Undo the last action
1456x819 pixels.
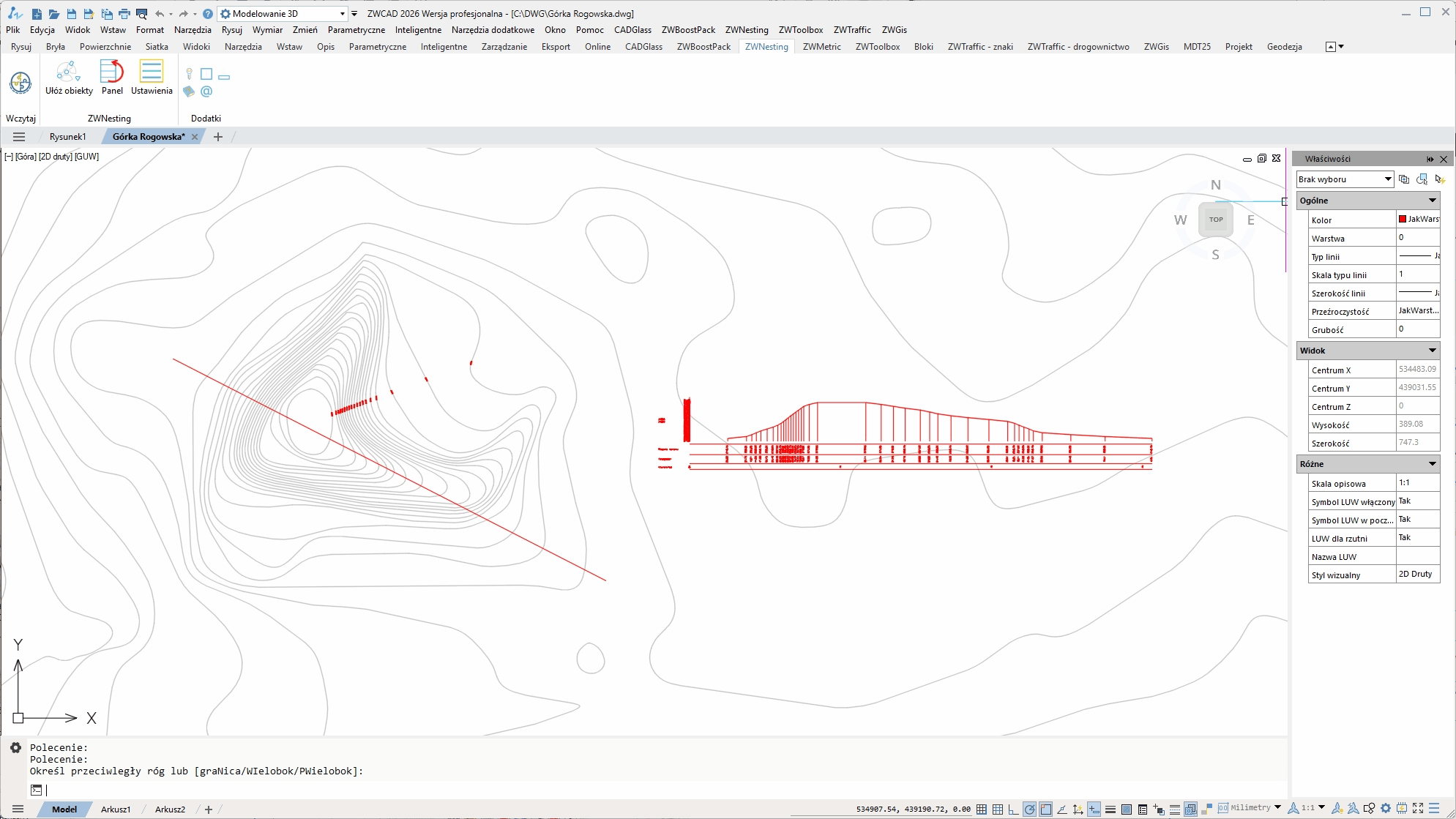pos(160,13)
